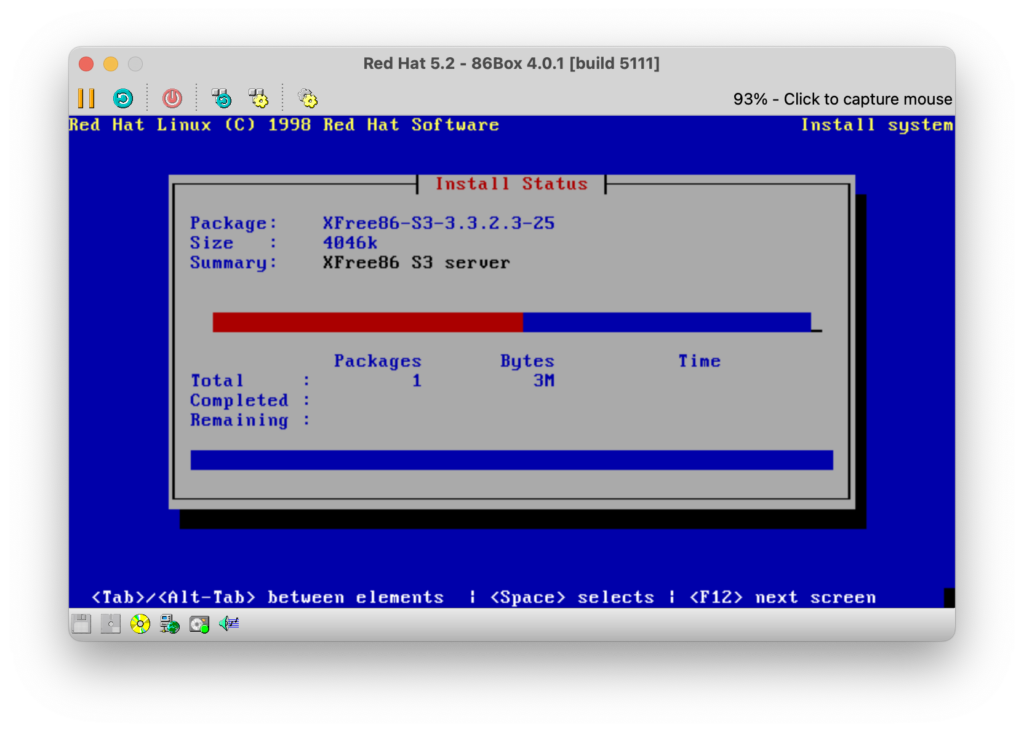The image size is (1024, 732).
Task: Click the 'Time' column header
Action: pos(699,361)
